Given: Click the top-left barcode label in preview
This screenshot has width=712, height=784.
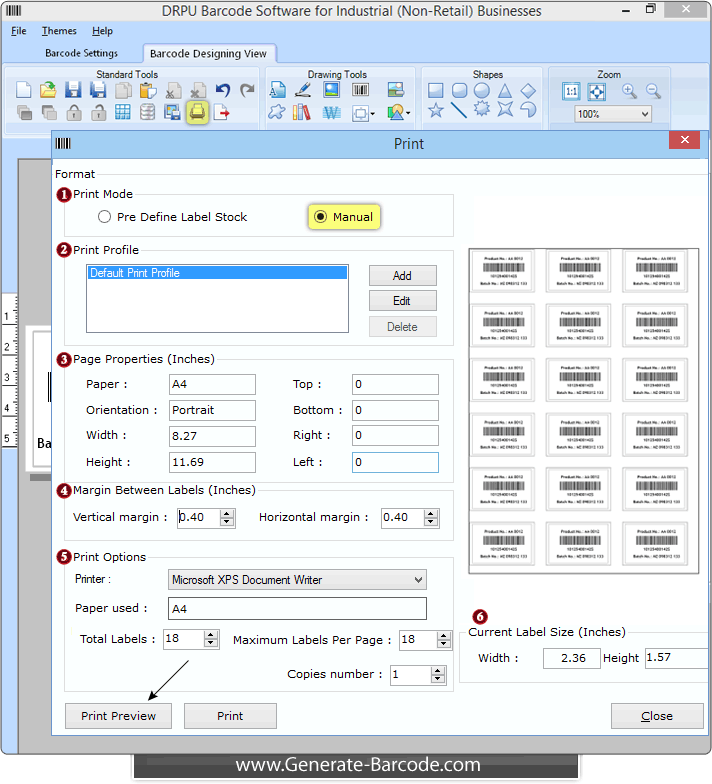Looking at the screenshot, I should (503, 270).
